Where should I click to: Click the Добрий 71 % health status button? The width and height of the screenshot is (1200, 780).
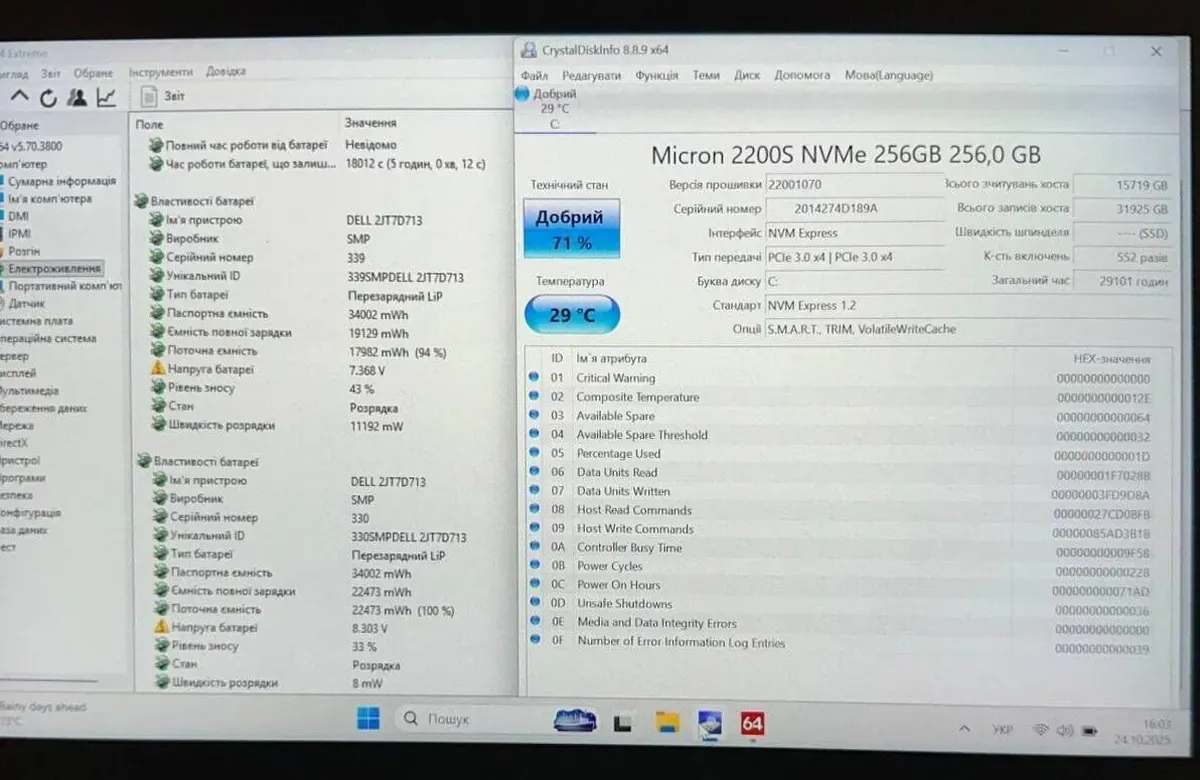click(x=570, y=230)
